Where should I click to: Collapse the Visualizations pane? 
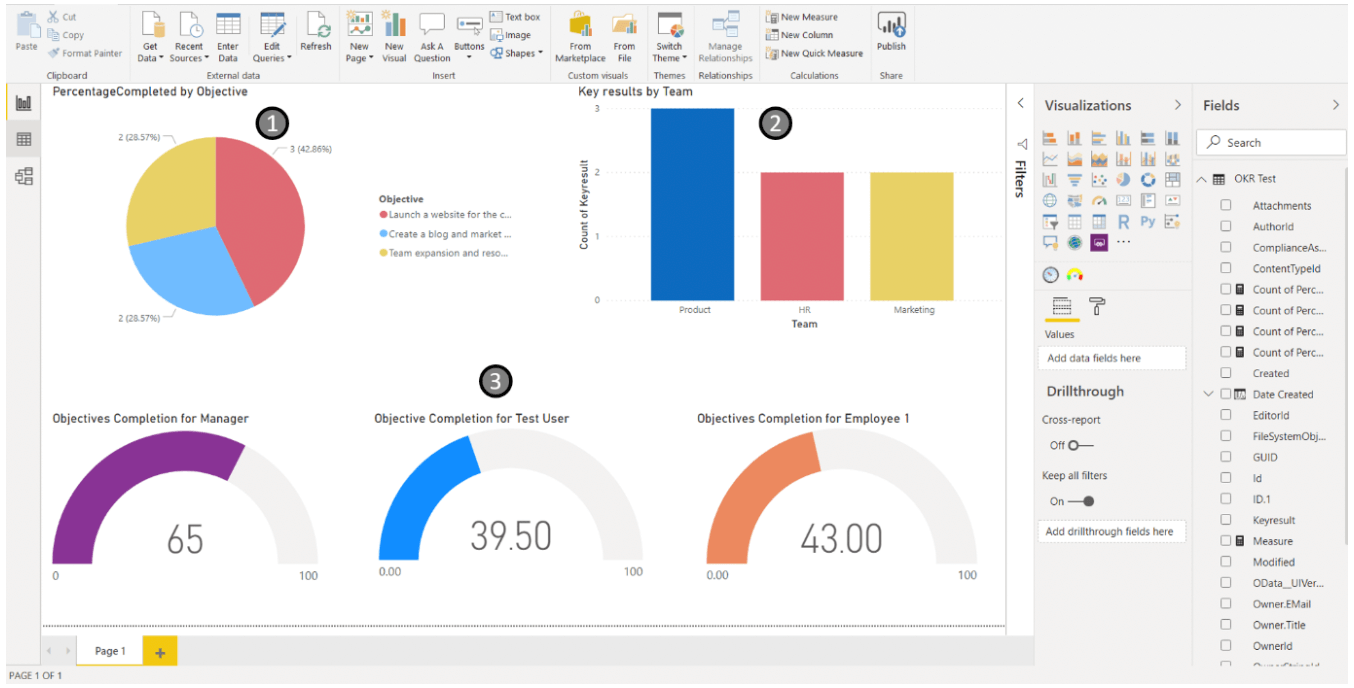(x=1177, y=105)
